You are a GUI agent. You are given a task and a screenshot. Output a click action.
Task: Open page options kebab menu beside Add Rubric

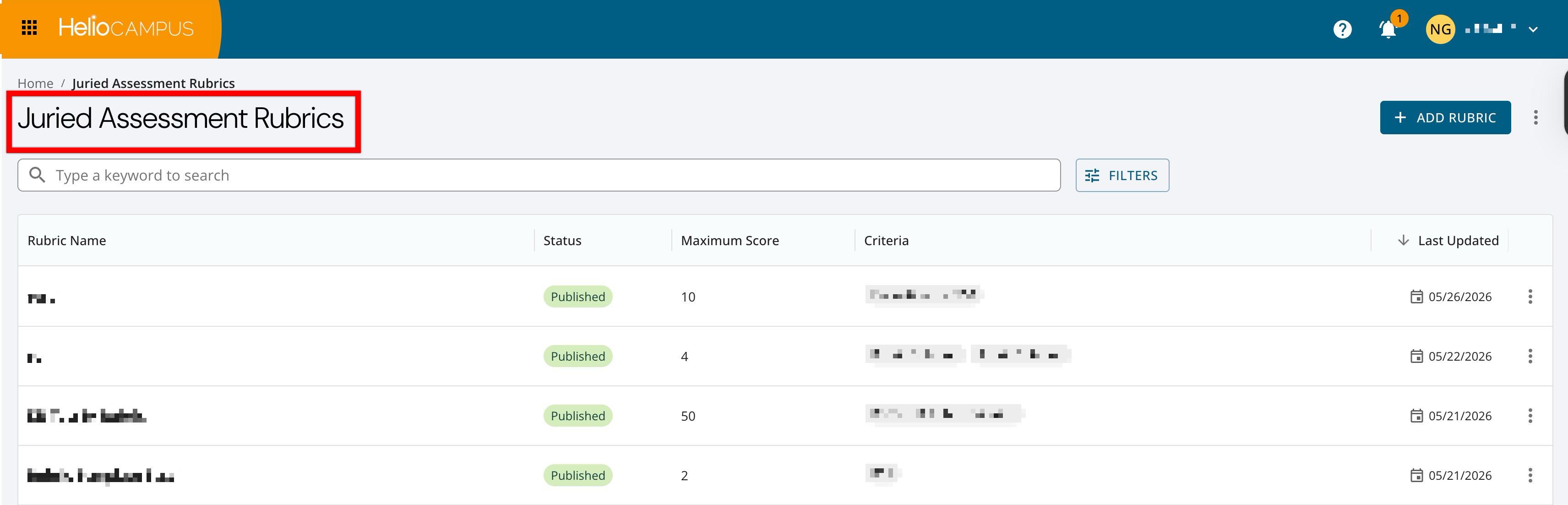pos(1536,118)
